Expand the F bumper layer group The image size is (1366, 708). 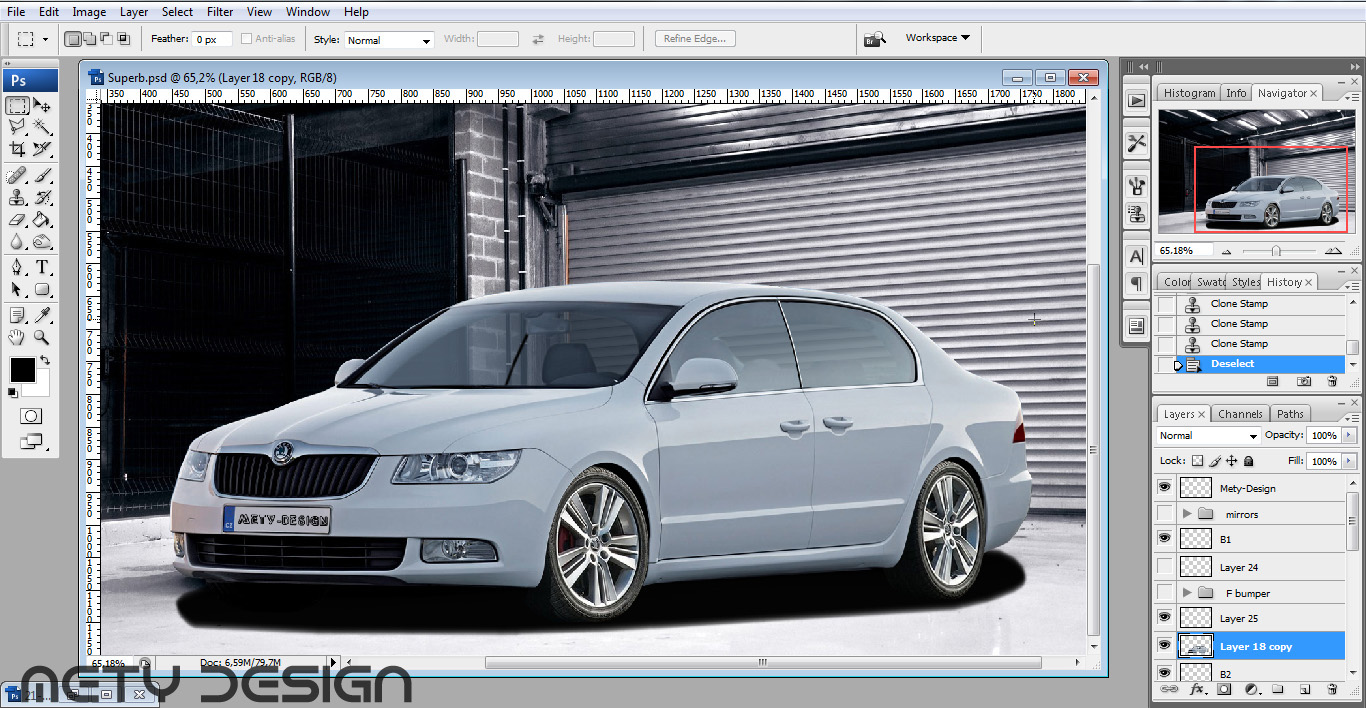pos(1187,593)
